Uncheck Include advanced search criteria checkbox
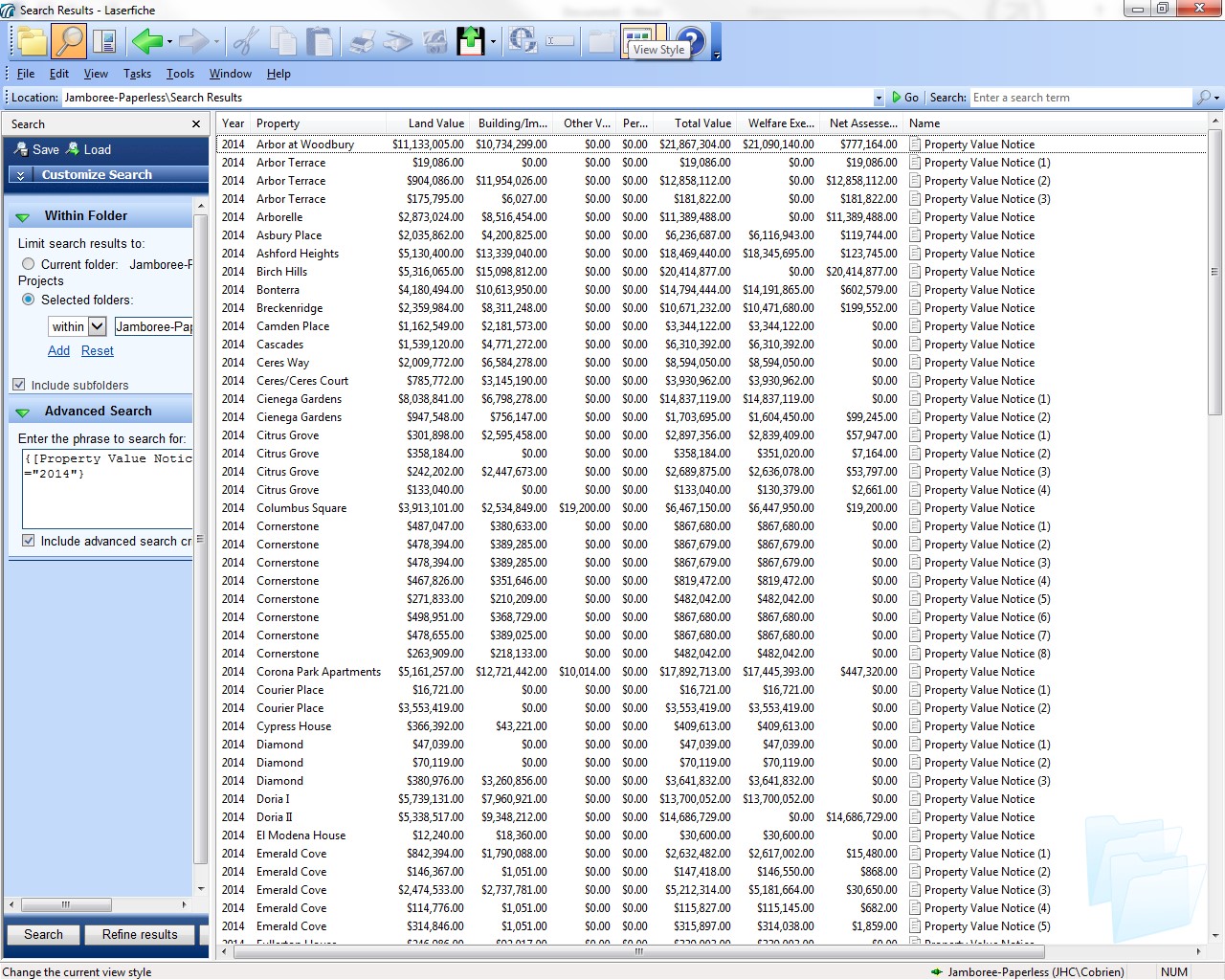 (x=29, y=541)
